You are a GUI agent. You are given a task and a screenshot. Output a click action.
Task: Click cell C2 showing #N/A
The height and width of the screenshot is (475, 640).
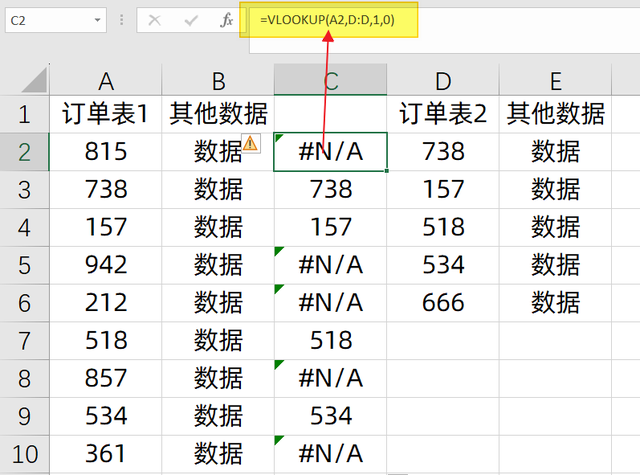coord(331,152)
